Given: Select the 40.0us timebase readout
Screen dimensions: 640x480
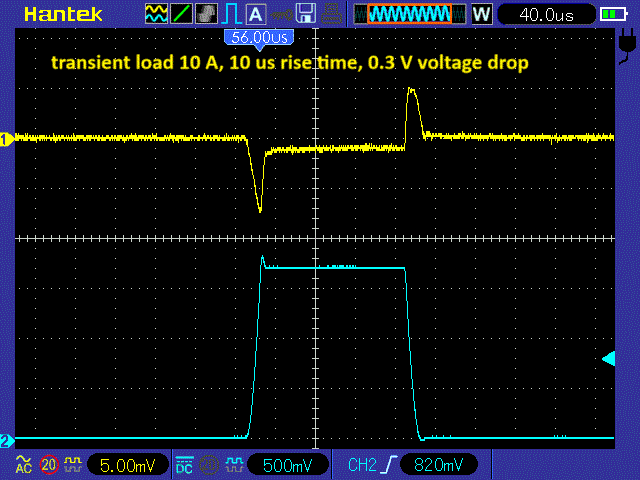Looking at the screenshot, I should tap(546, 15).
